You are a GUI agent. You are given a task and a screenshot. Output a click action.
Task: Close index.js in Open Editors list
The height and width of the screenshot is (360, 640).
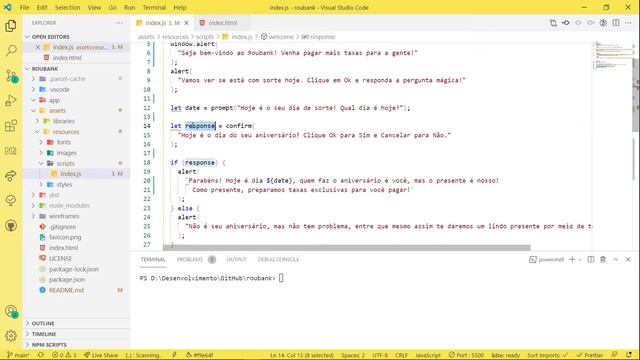[38, 47]
